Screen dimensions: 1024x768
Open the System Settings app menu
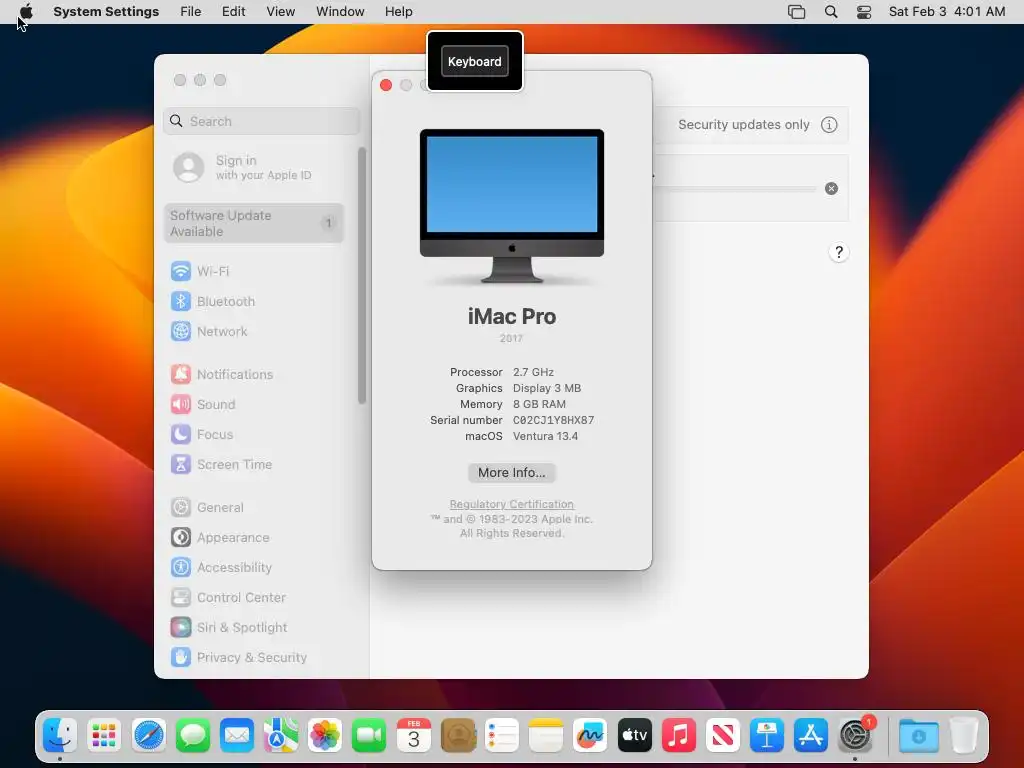(106, 11)
